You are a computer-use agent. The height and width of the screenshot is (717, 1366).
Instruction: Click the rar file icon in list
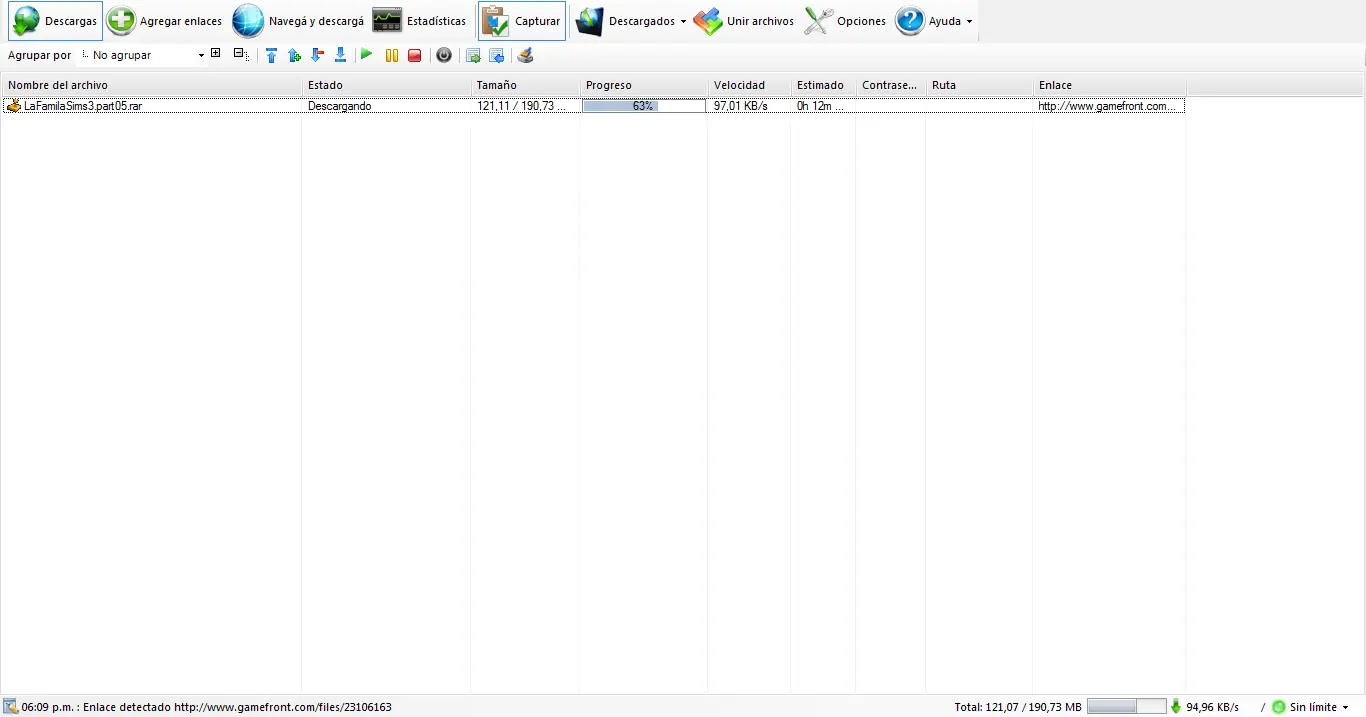14,105
